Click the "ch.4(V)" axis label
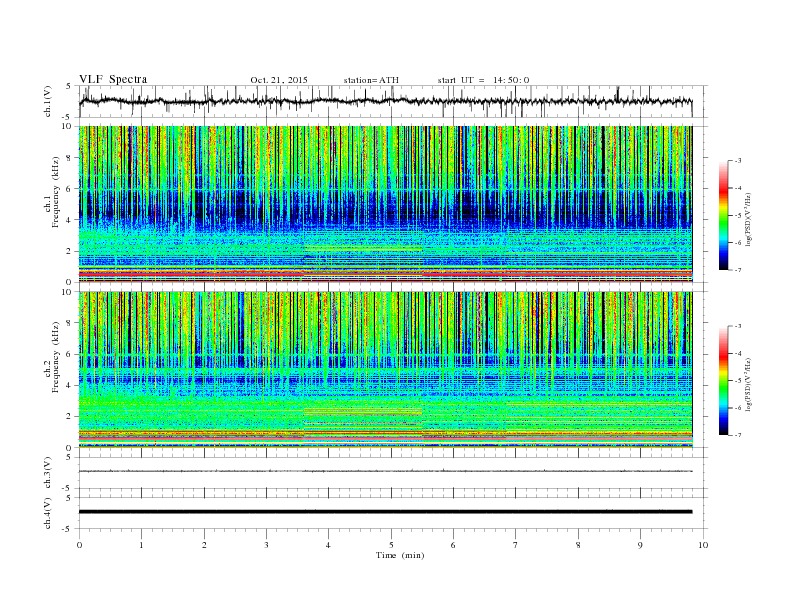 tap(48, 513)
